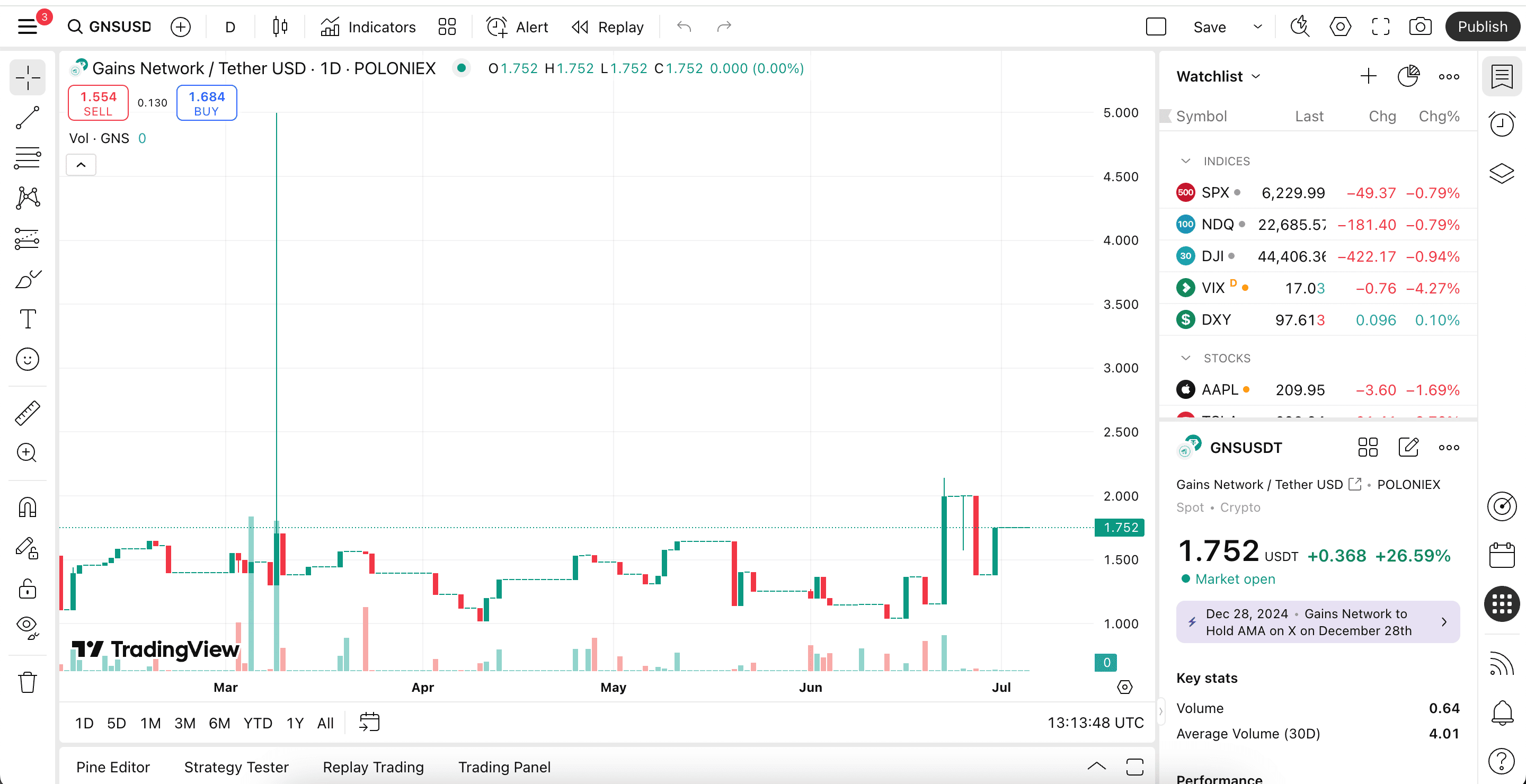Select the 1D date range

84,723
